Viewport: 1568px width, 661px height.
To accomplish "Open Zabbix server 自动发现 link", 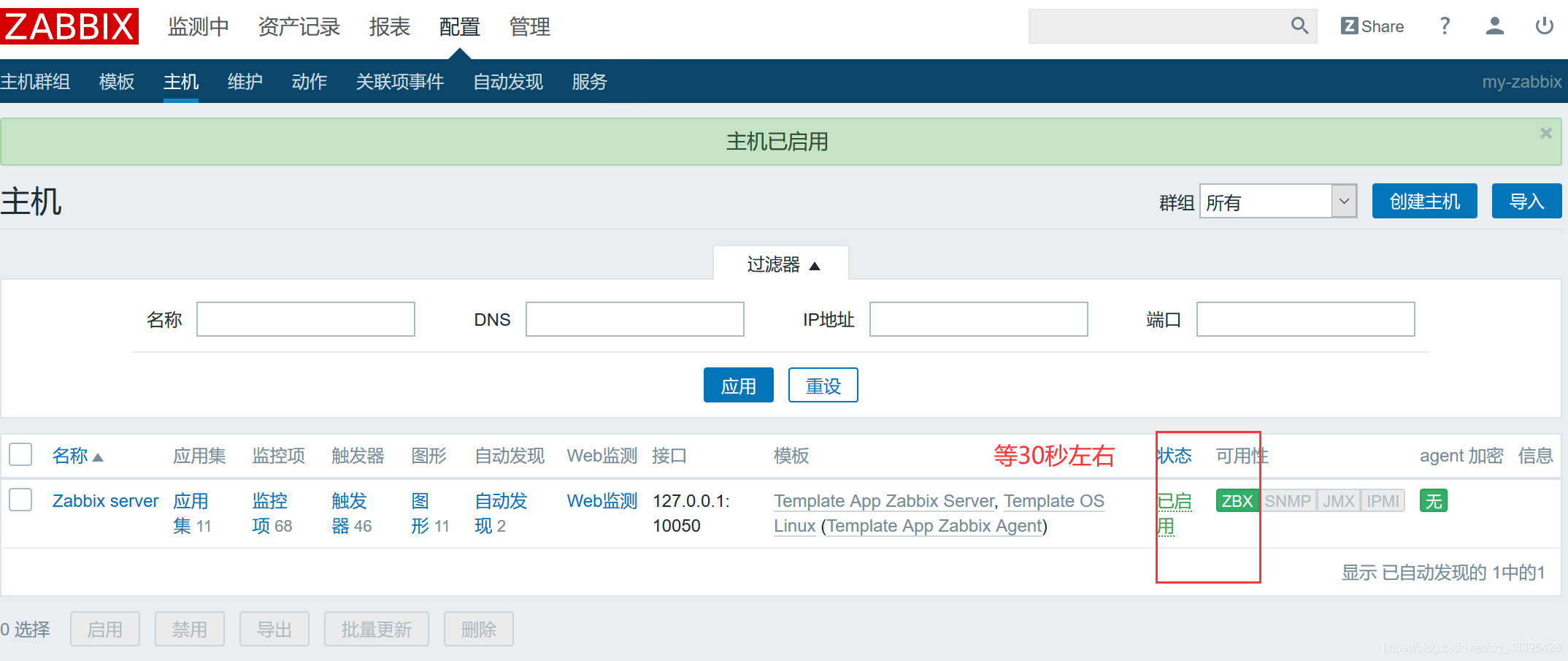I will 501,513.
